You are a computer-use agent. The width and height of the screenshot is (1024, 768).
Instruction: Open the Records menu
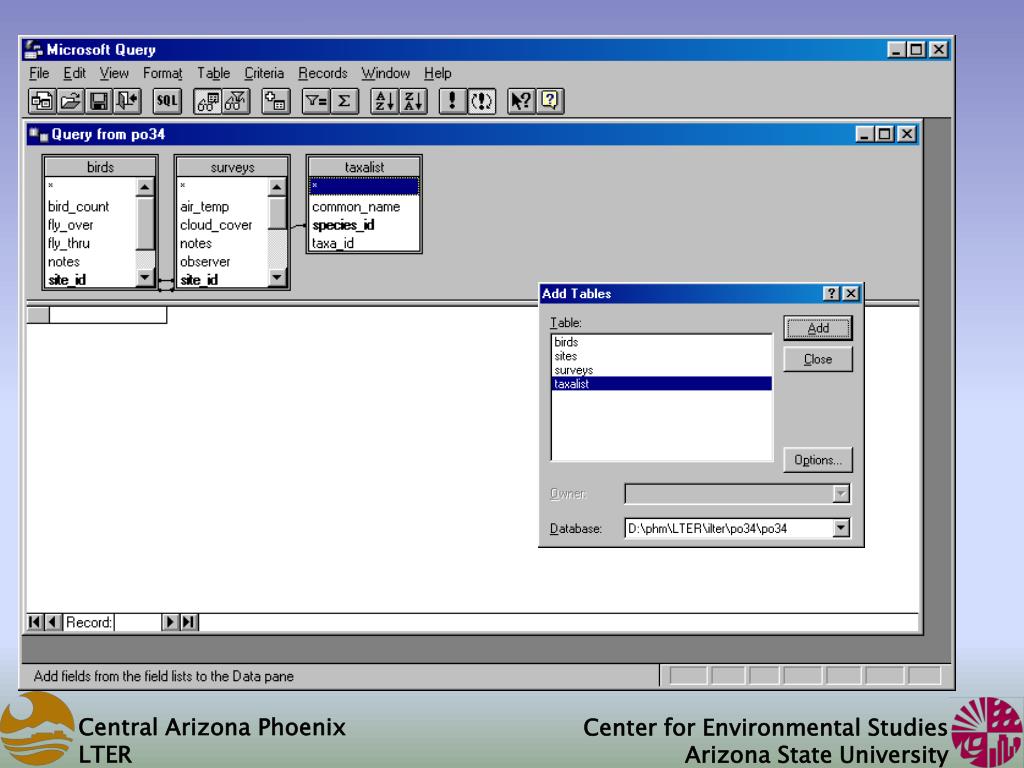pyautogui.click(x=323, y=73)
